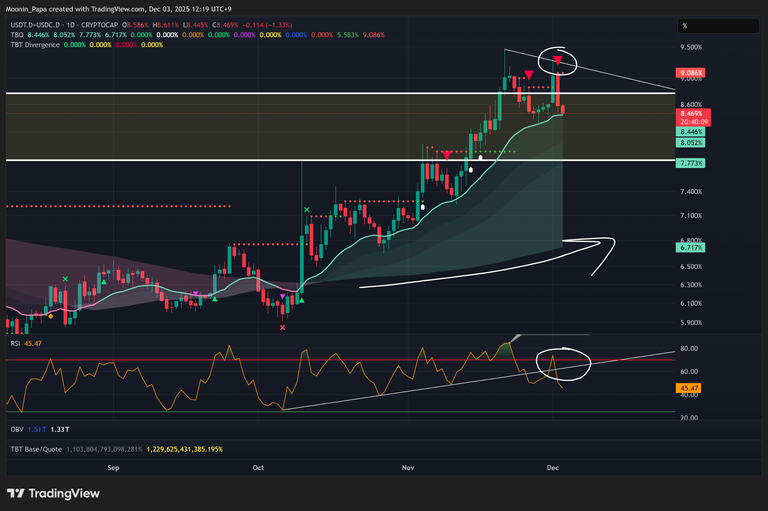Select the RSI indicator legend label
The width and height of the screenshot is (768, 511).
point(12,343)
